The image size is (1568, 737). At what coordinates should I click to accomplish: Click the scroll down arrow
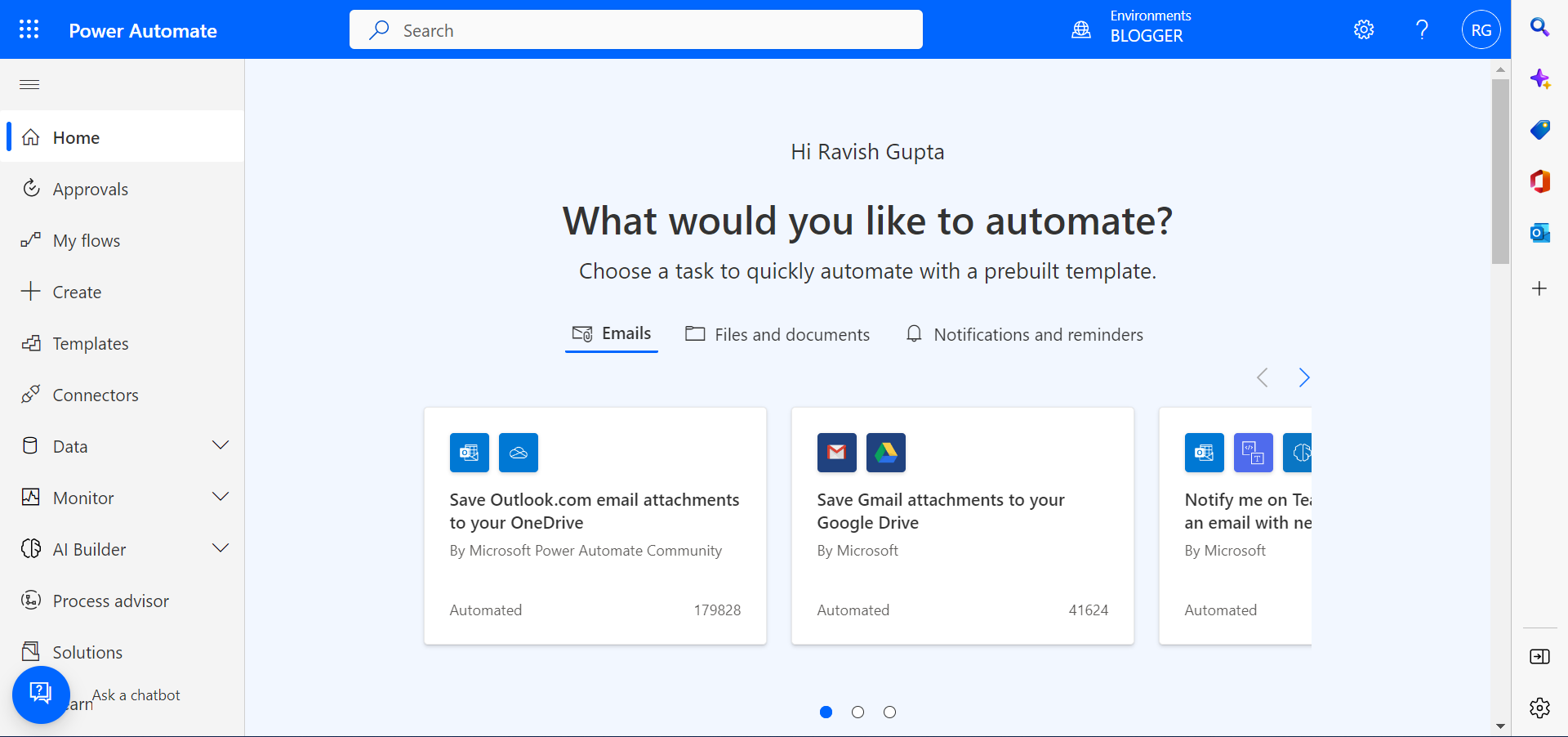tap(1500, 726)
